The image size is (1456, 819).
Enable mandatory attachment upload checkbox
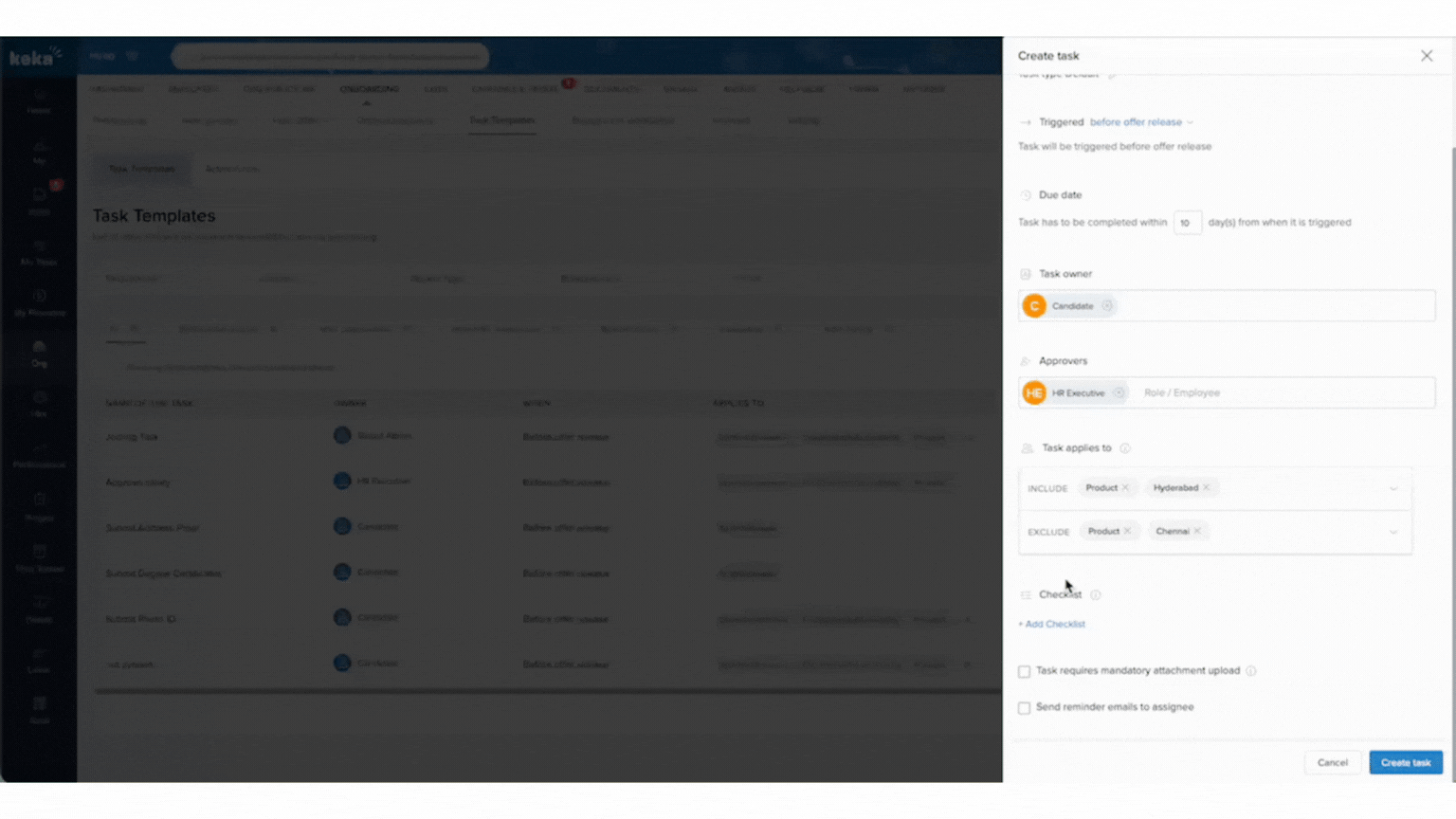click(1024, 672)
